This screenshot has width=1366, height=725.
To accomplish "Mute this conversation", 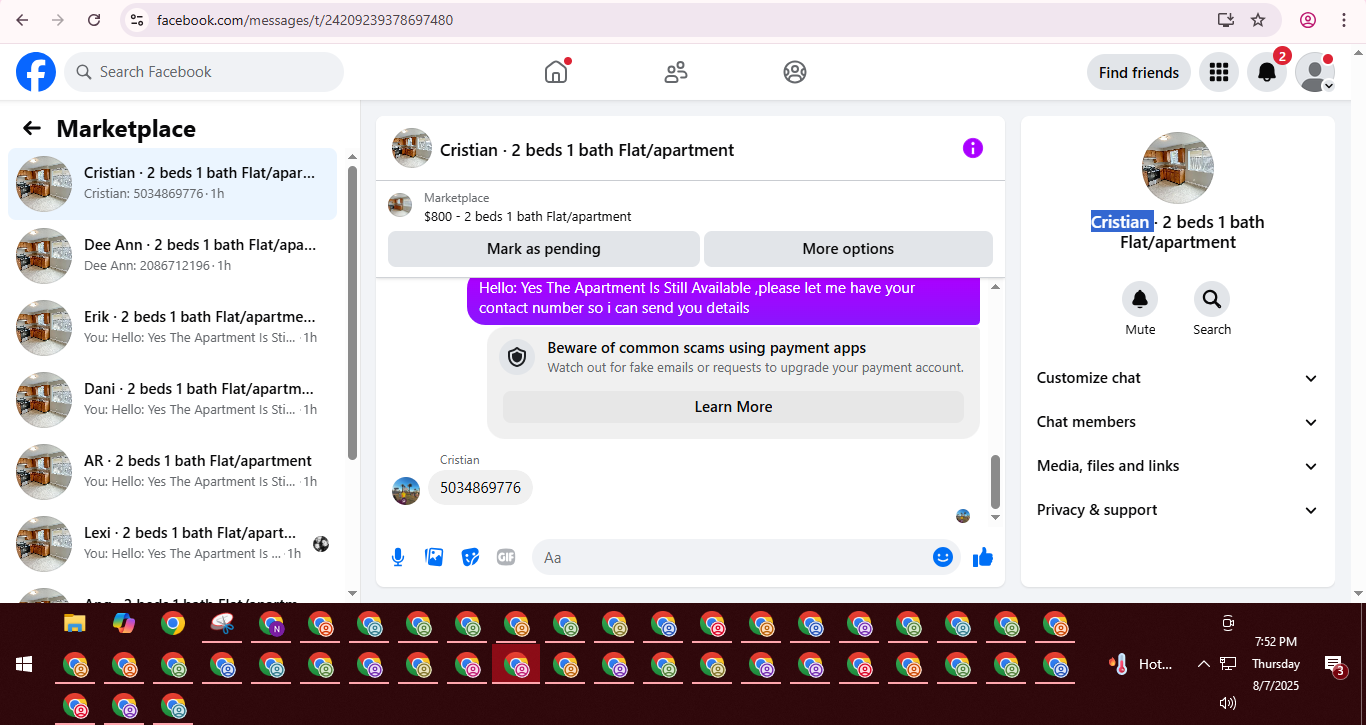I will click(x=1140, y=299).
